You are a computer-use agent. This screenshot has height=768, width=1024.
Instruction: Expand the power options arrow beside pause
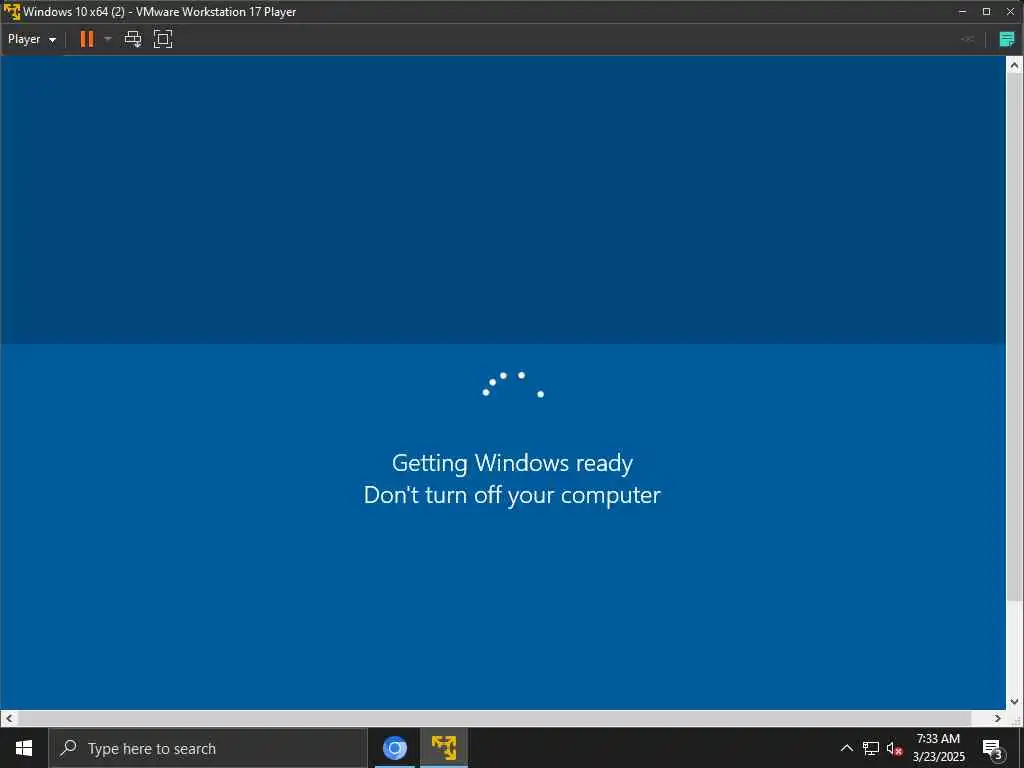coord(108,39)
